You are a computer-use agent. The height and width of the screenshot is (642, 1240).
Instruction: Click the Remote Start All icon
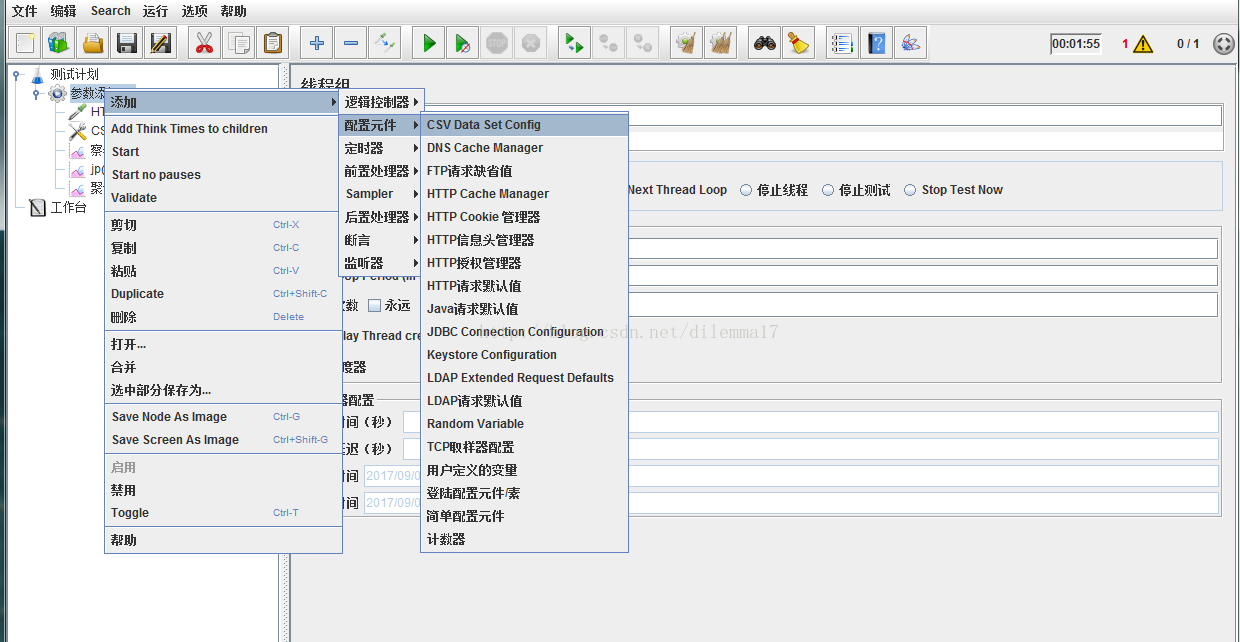click(x=574, y=43)
